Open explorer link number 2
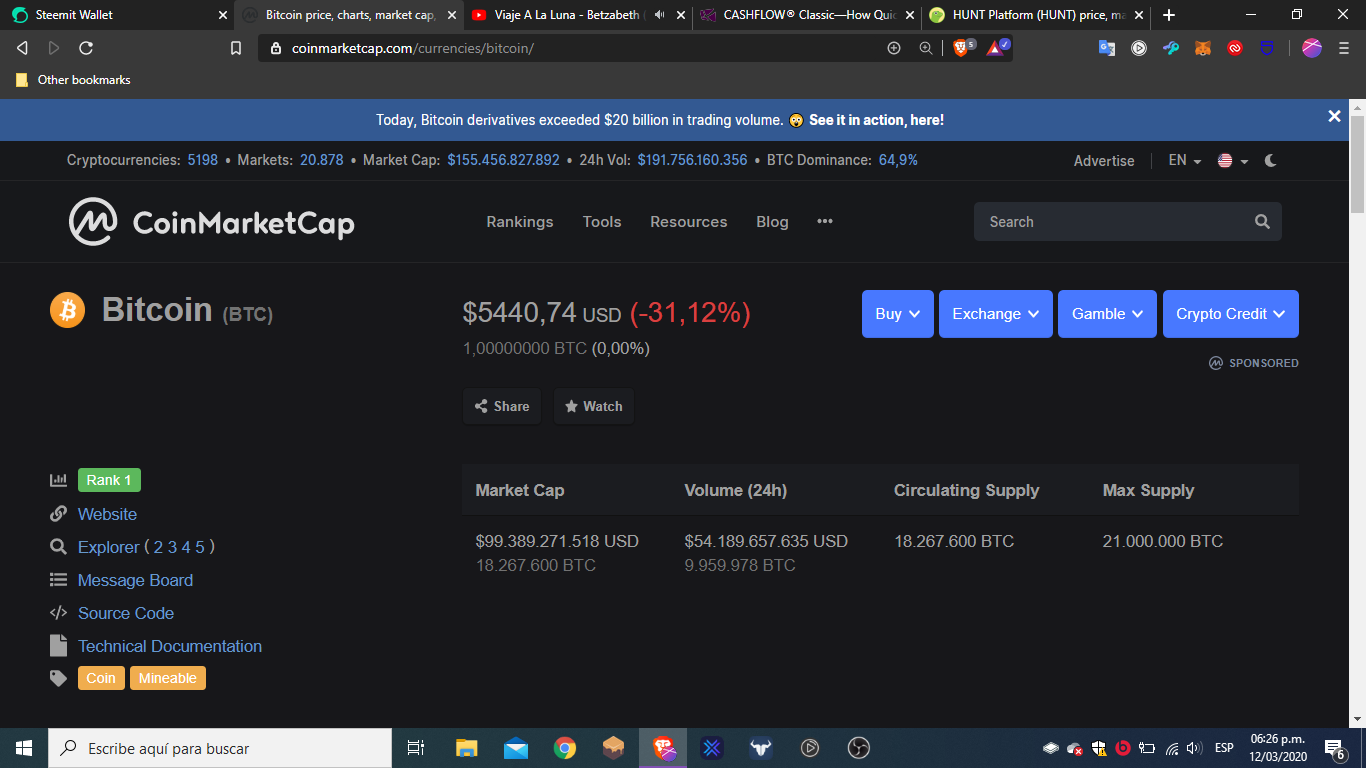This screenshot has width=1366, height=768. pyautogui.click(x=158, y=547)
